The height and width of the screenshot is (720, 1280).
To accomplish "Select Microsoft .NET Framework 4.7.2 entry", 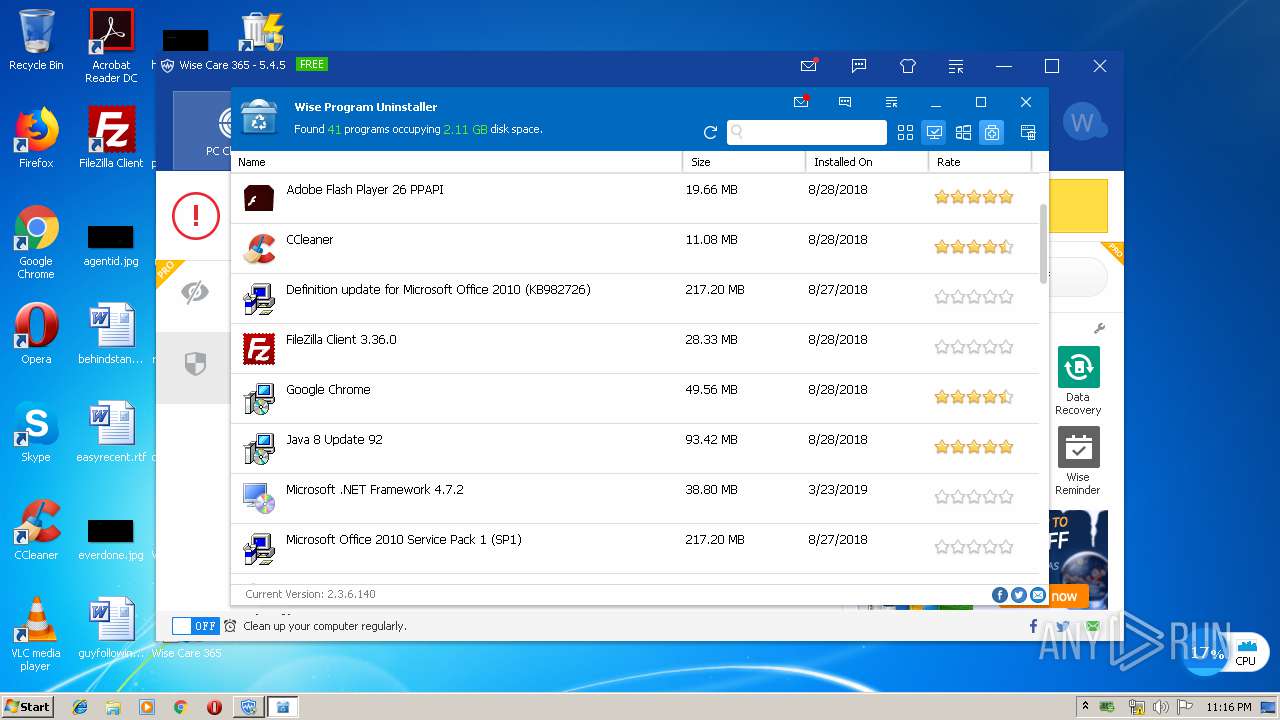I will point(635,498).
